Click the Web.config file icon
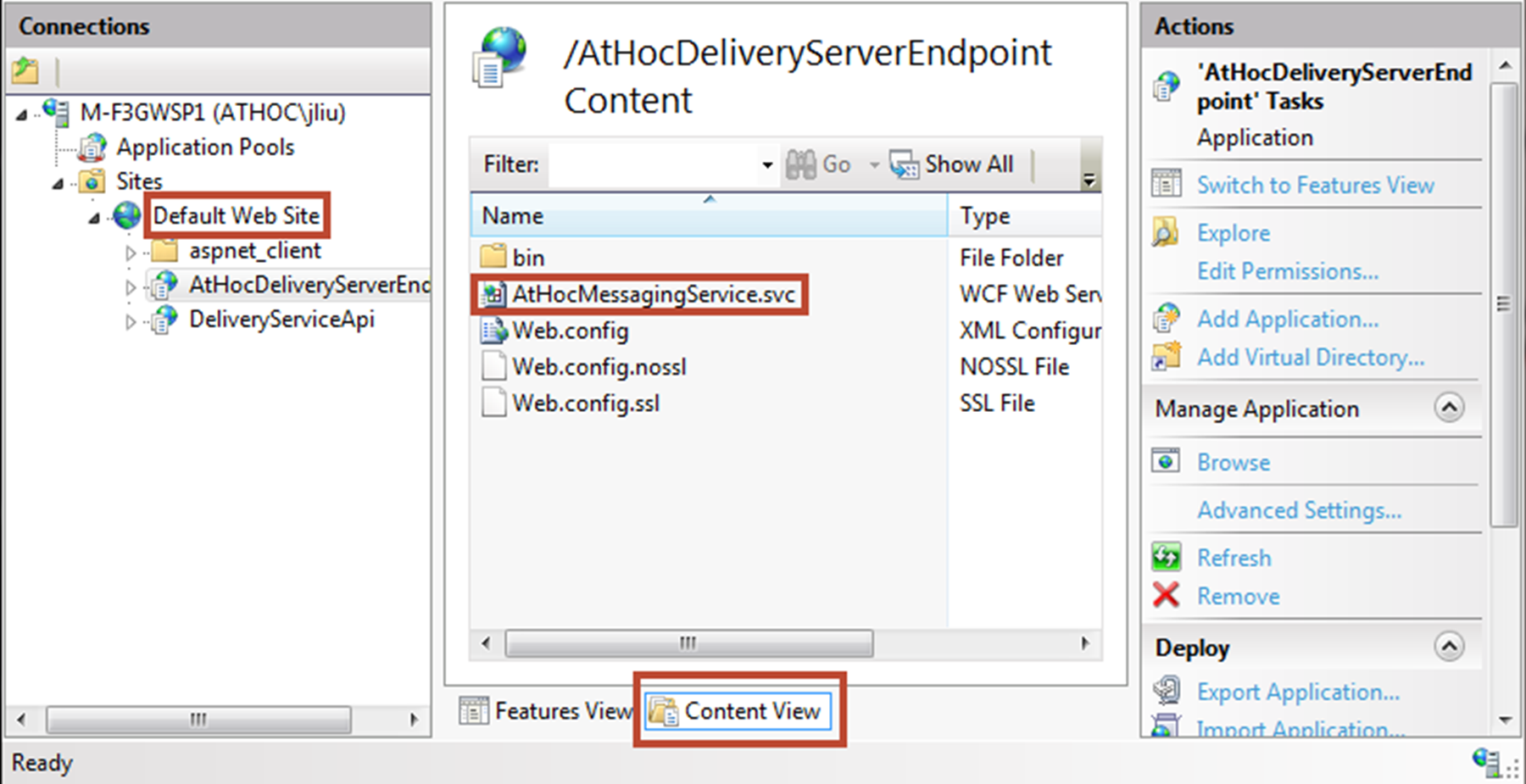Viewport: 1526px width, 784px height. coord(493,330)
